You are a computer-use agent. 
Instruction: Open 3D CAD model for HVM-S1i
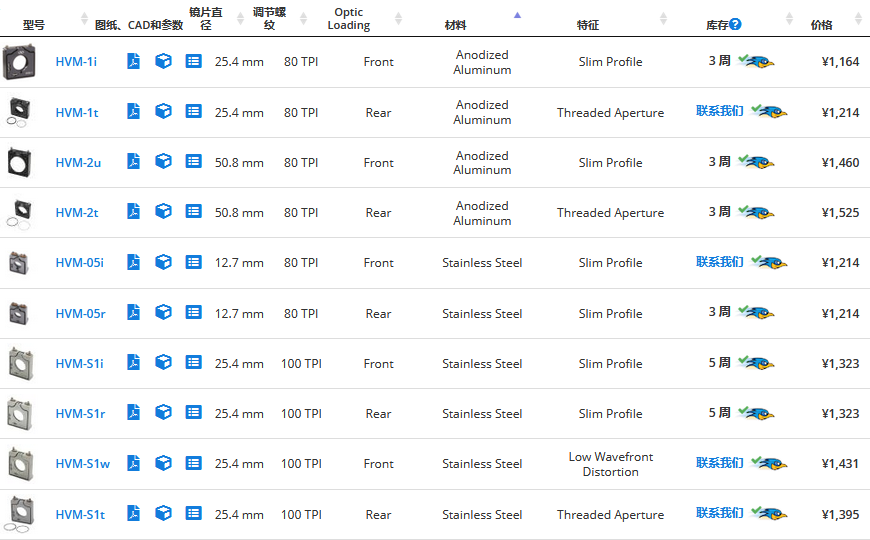click(163, 362)
